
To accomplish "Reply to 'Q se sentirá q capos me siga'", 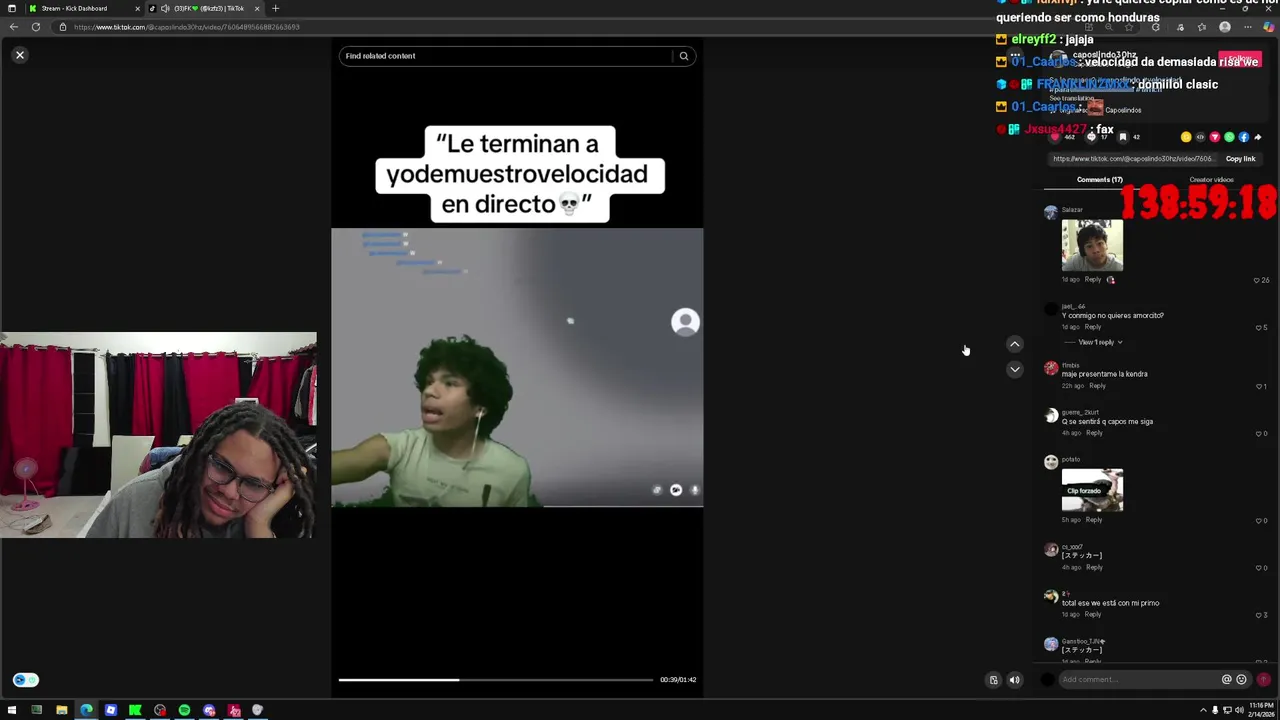I will [1094, 433].
